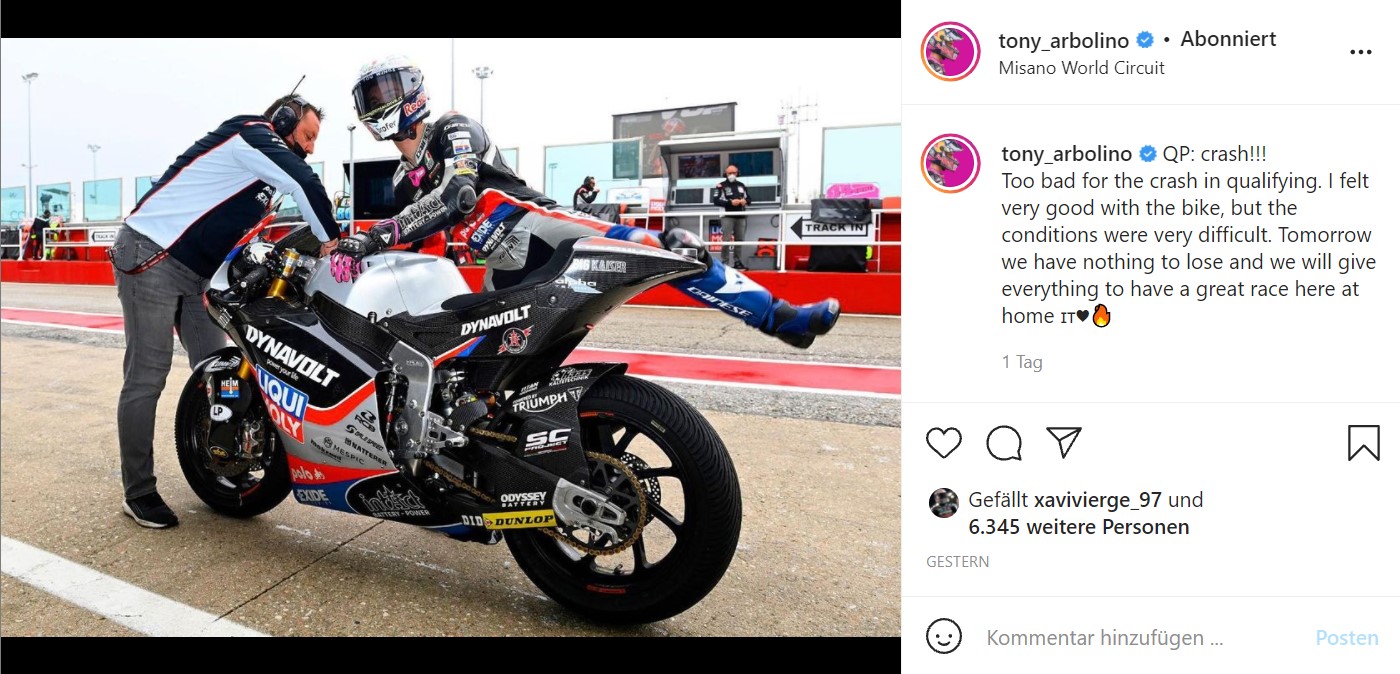Image resolution: width=1400 pixels, height=674 pixels.
Task: Open the tony_arbolino profile from header username
Action: point(1063,41)
